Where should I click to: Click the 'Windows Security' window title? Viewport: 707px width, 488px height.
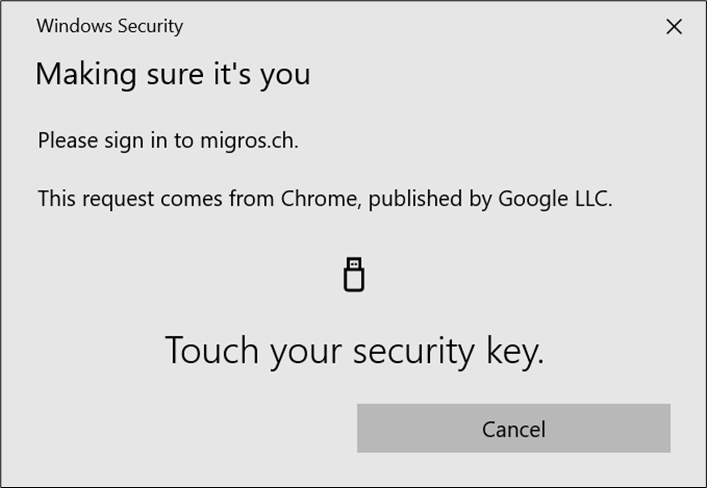pyautogui.click(x=110, y=26)
